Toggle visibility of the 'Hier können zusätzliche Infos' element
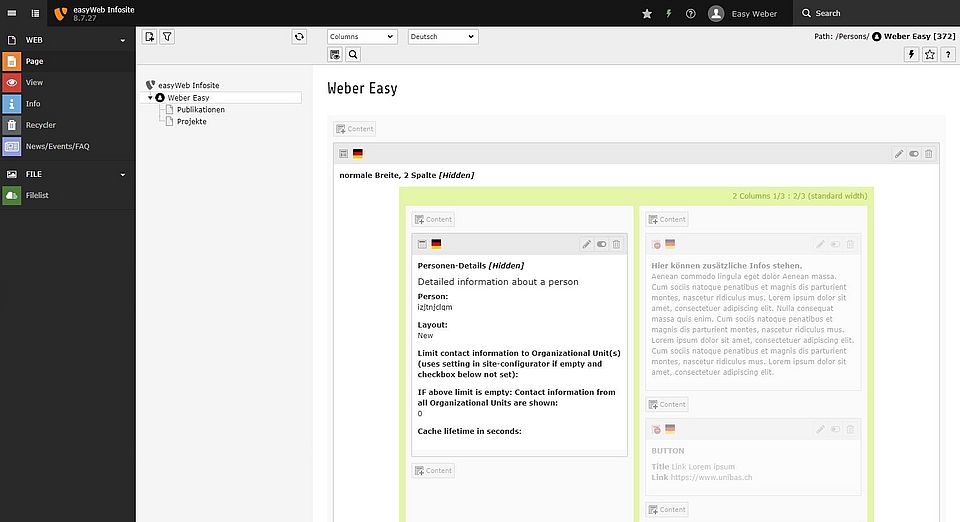Screen dimensions: 960x522 coord(835,244)
